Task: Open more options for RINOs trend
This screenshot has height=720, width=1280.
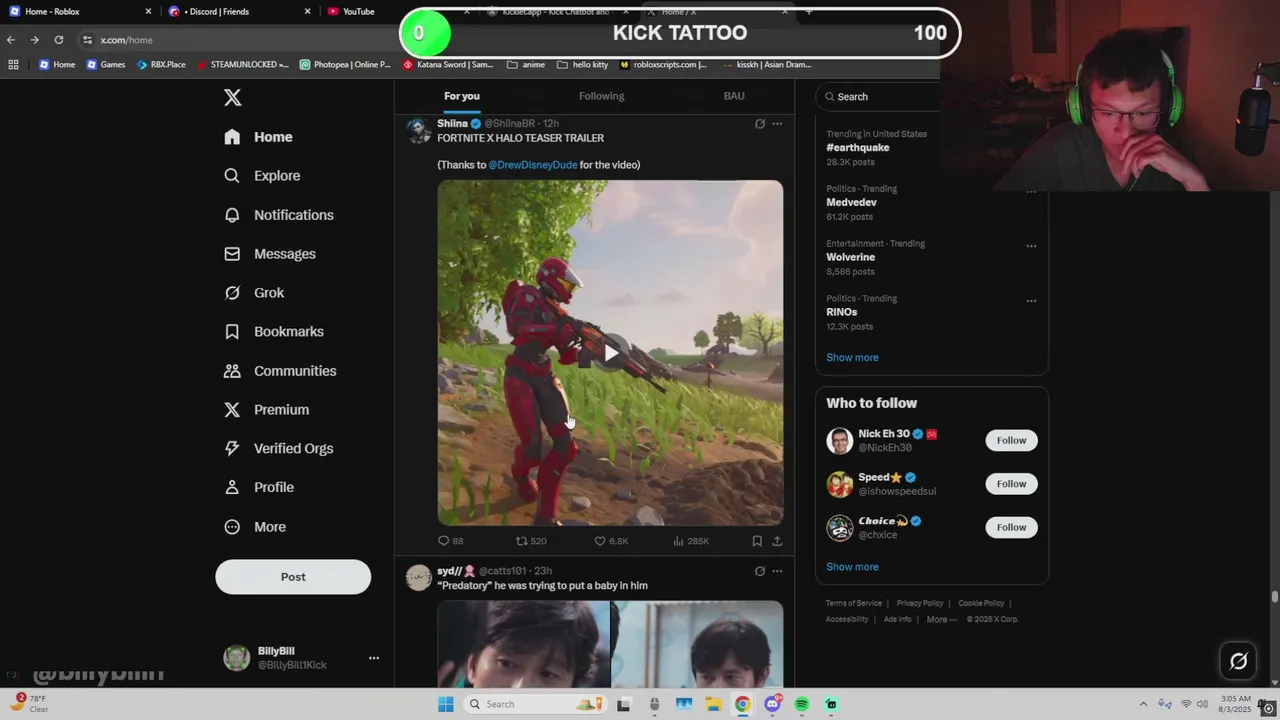Action: coord(1031,301)
